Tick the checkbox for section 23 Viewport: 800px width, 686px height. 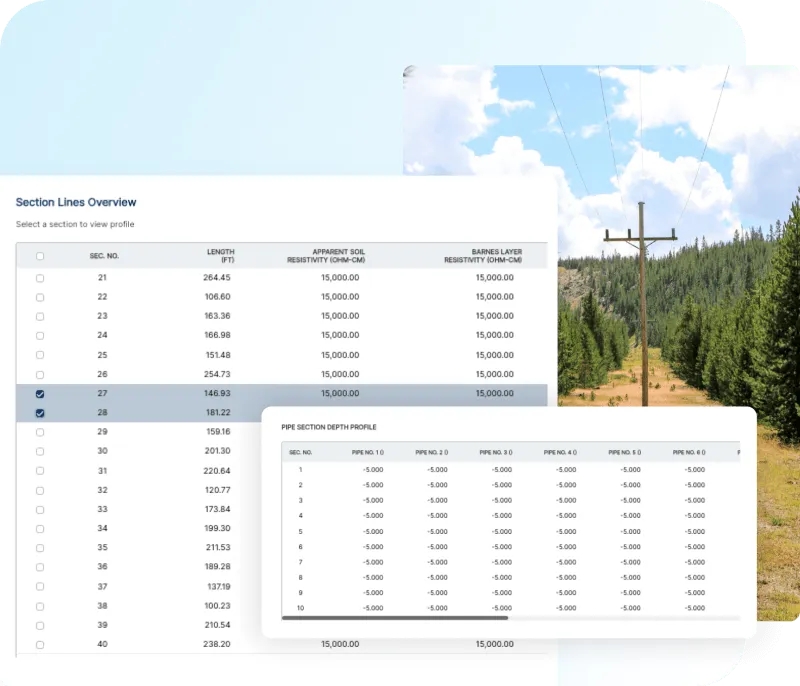(40, 317)
